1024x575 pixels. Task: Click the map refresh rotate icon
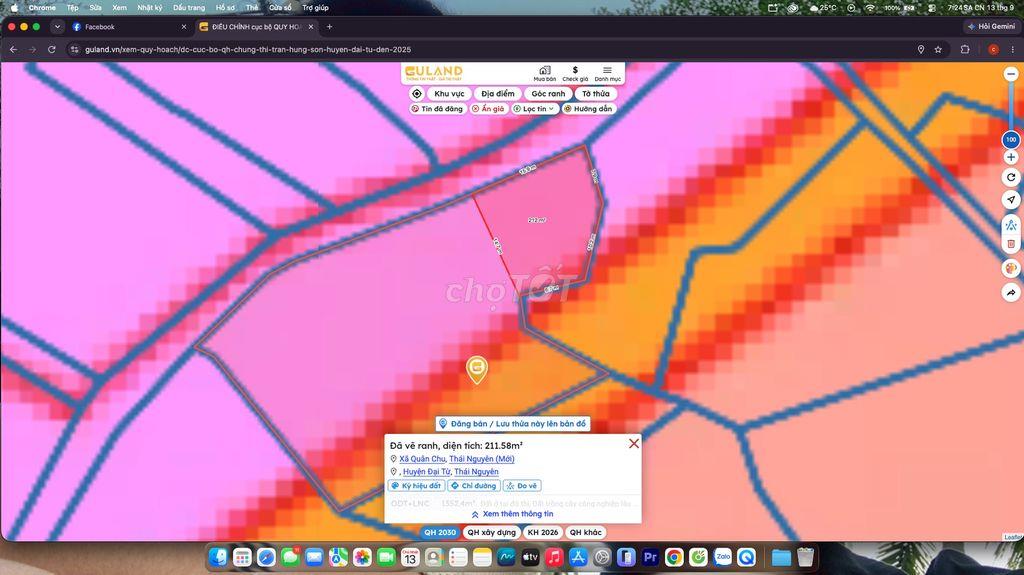(1011, 177)
